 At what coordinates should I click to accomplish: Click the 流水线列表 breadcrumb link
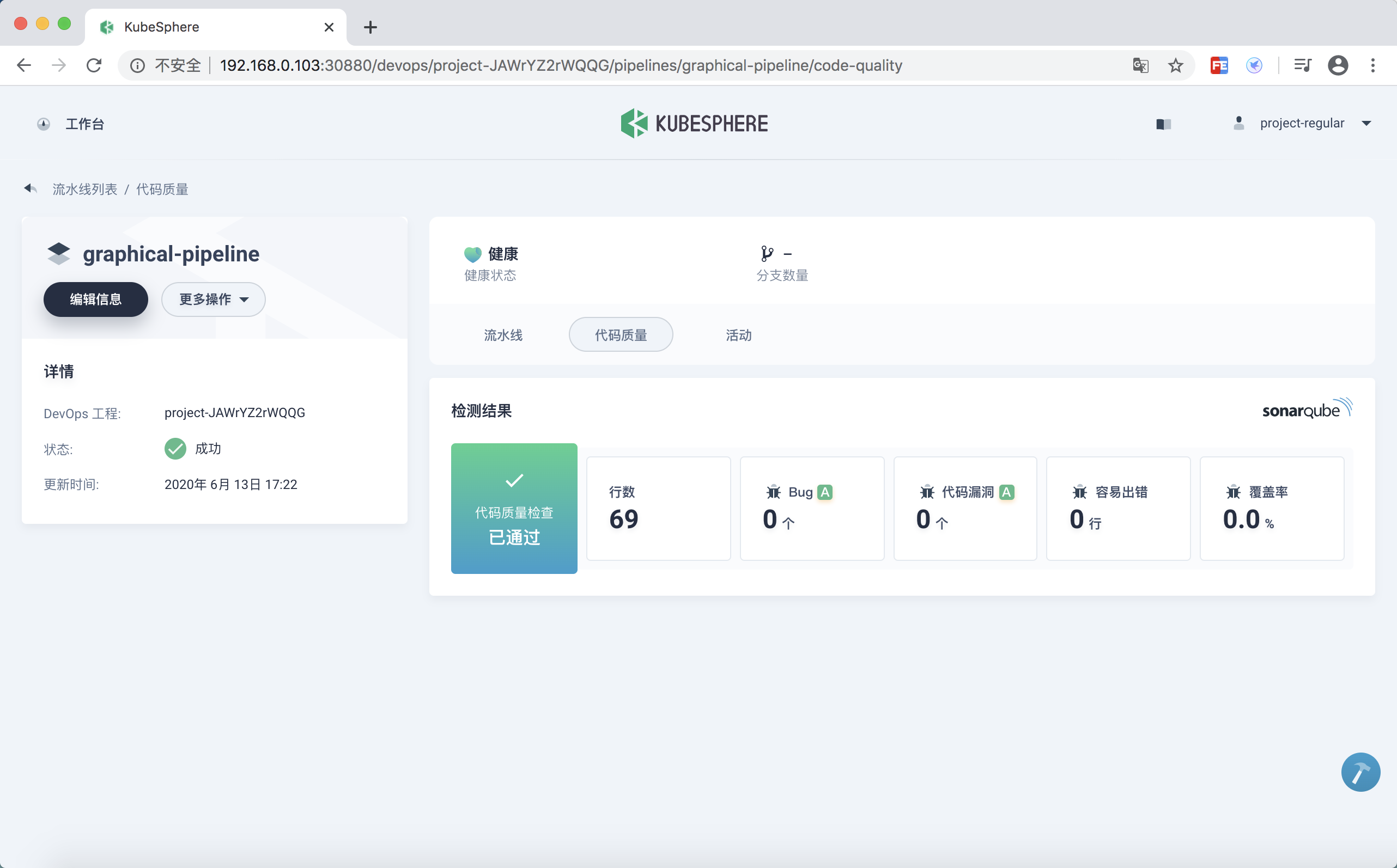pos(84,189)
